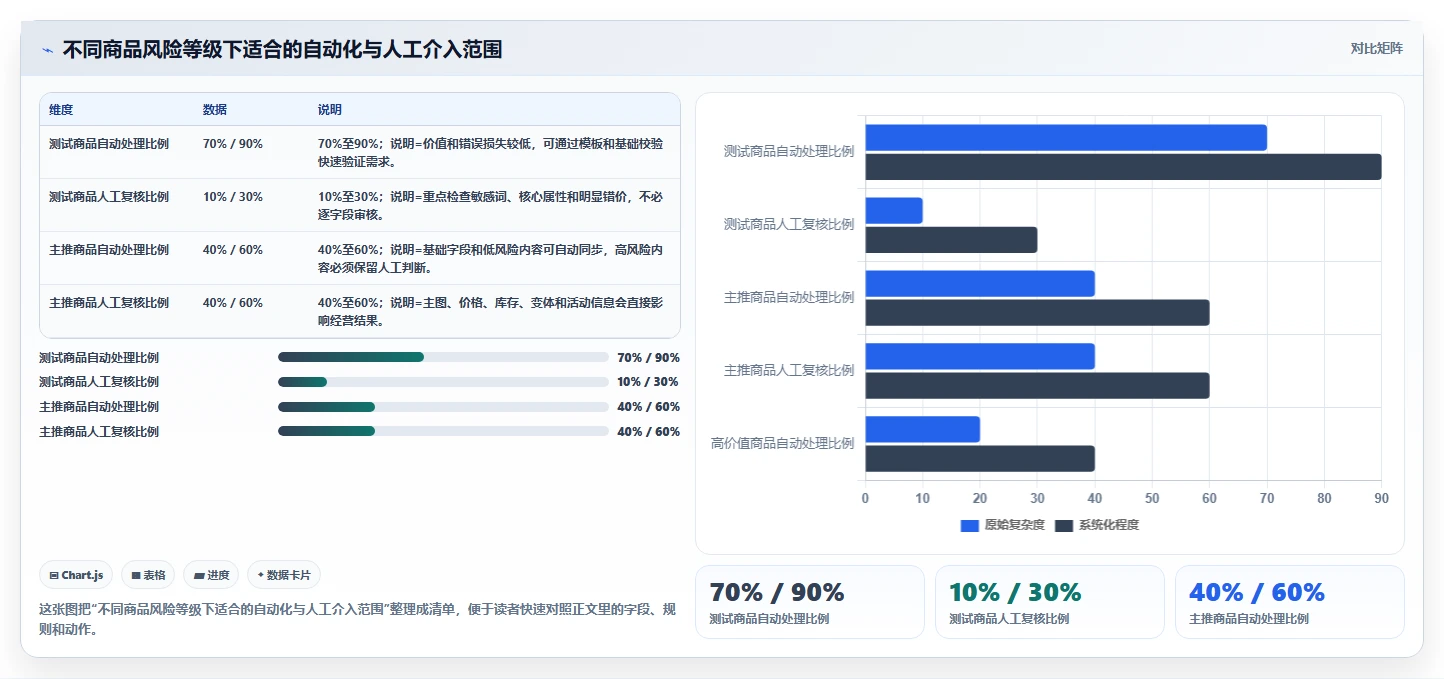The height and width of the screenshot is (679, 1444).
Task: Select the 数据卡片 tag
Action: [284, 575]
